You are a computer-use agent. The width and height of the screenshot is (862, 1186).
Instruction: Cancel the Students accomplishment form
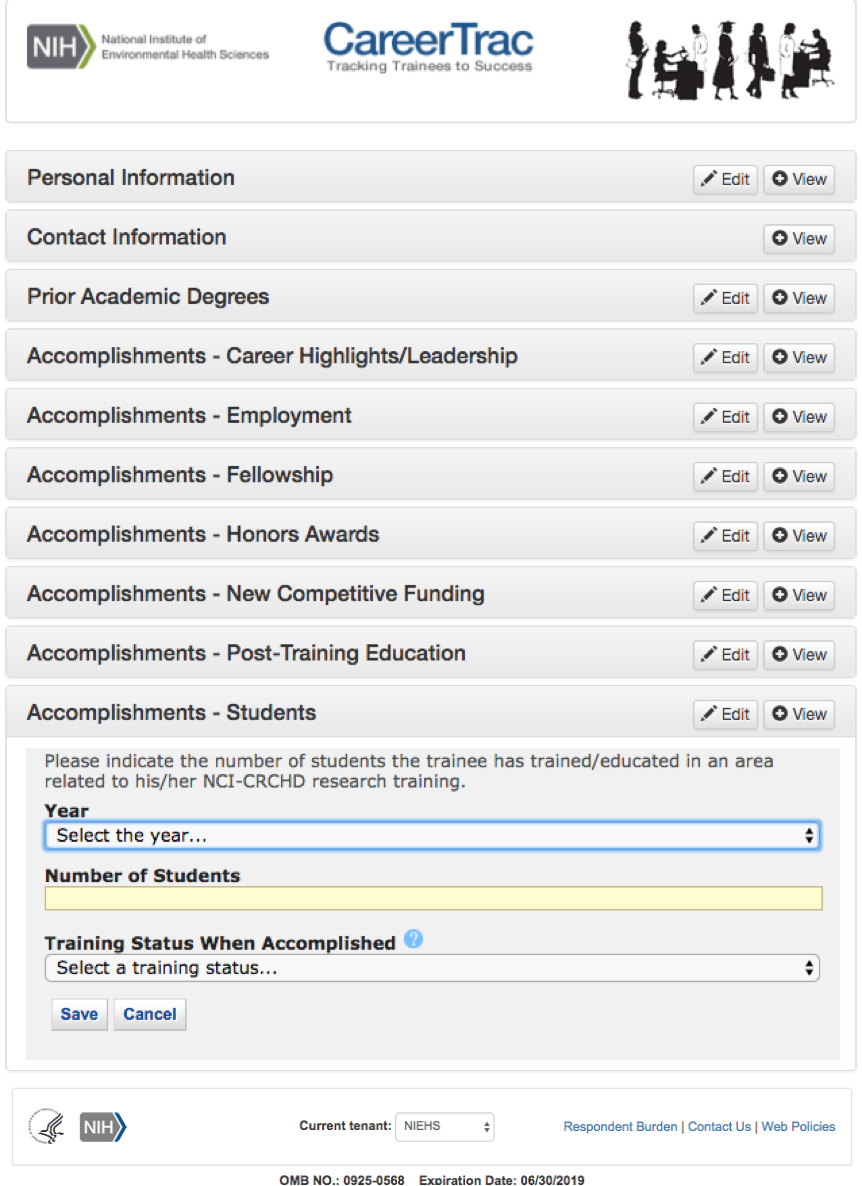click(150, 1014)
